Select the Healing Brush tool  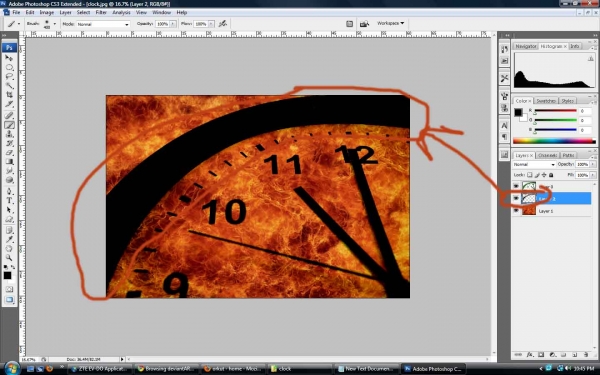[x=9, y=115]
